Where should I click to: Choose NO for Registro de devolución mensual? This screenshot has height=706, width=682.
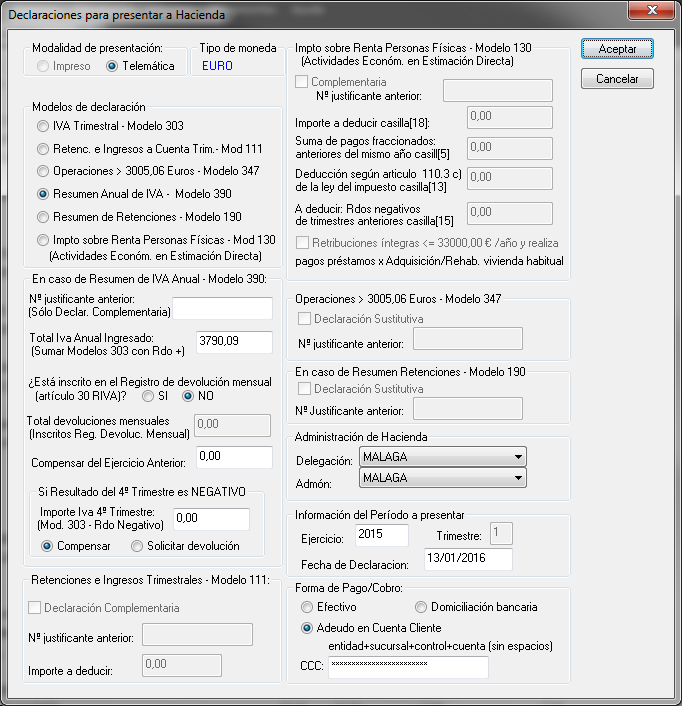pos(198,396)
